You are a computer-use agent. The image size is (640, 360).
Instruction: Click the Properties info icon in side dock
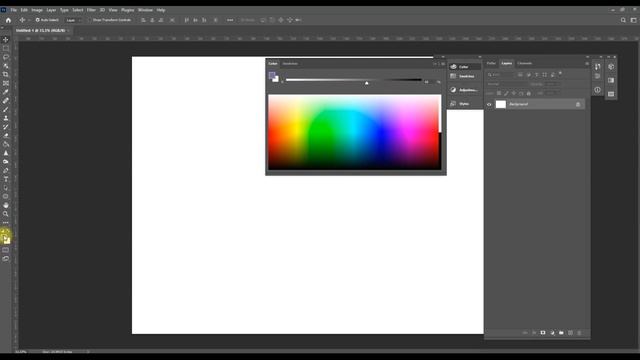point(598,90)
